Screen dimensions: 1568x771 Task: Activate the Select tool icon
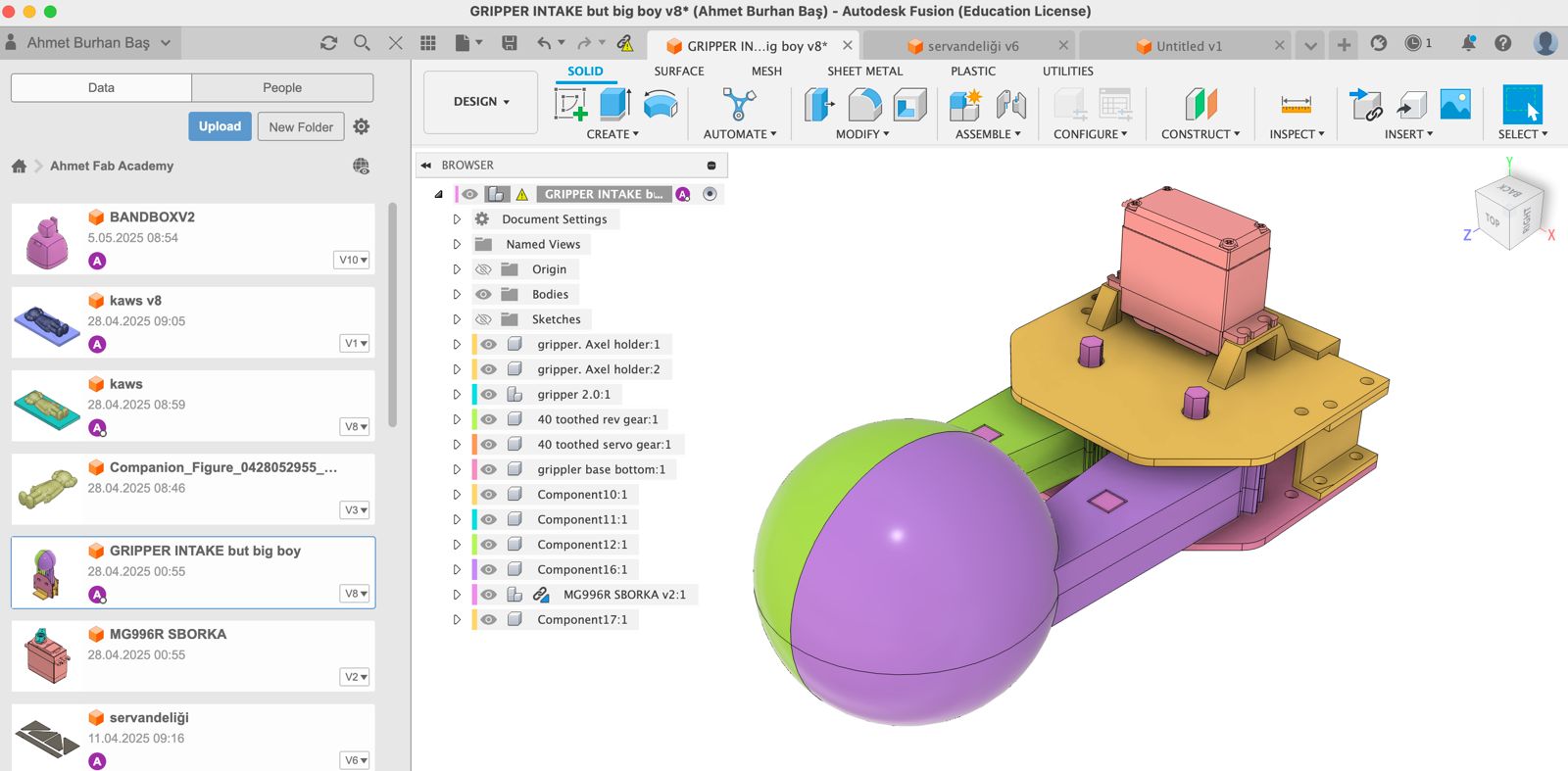point(1522,104)
